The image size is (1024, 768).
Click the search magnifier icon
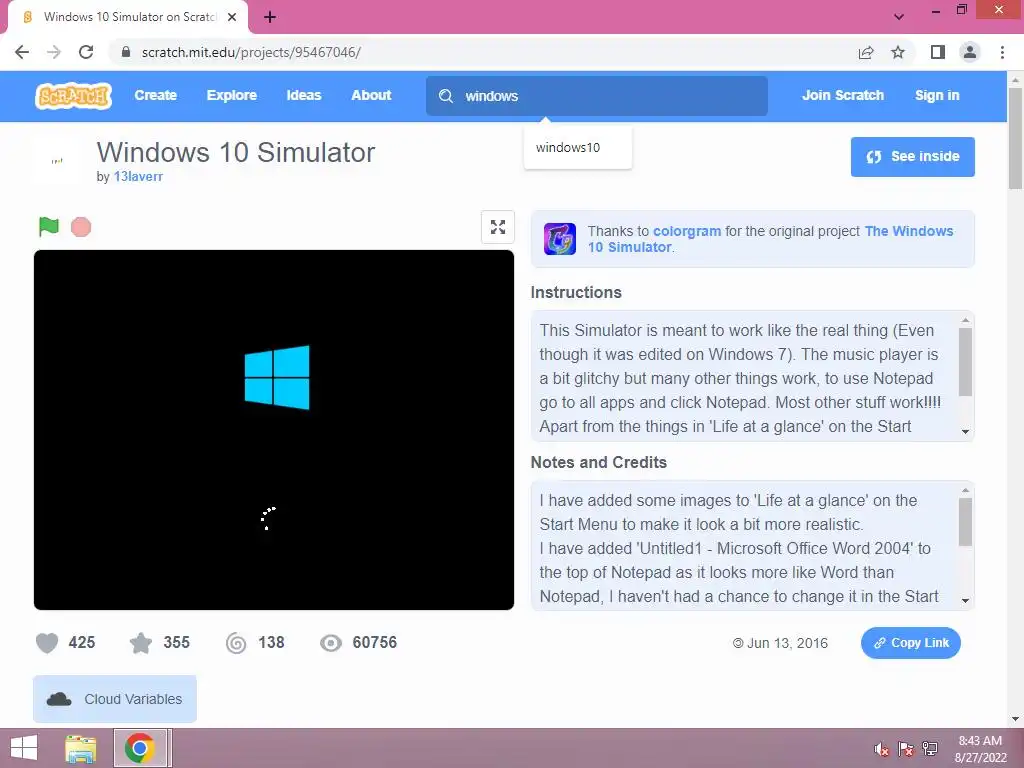(x=446, y=96)
